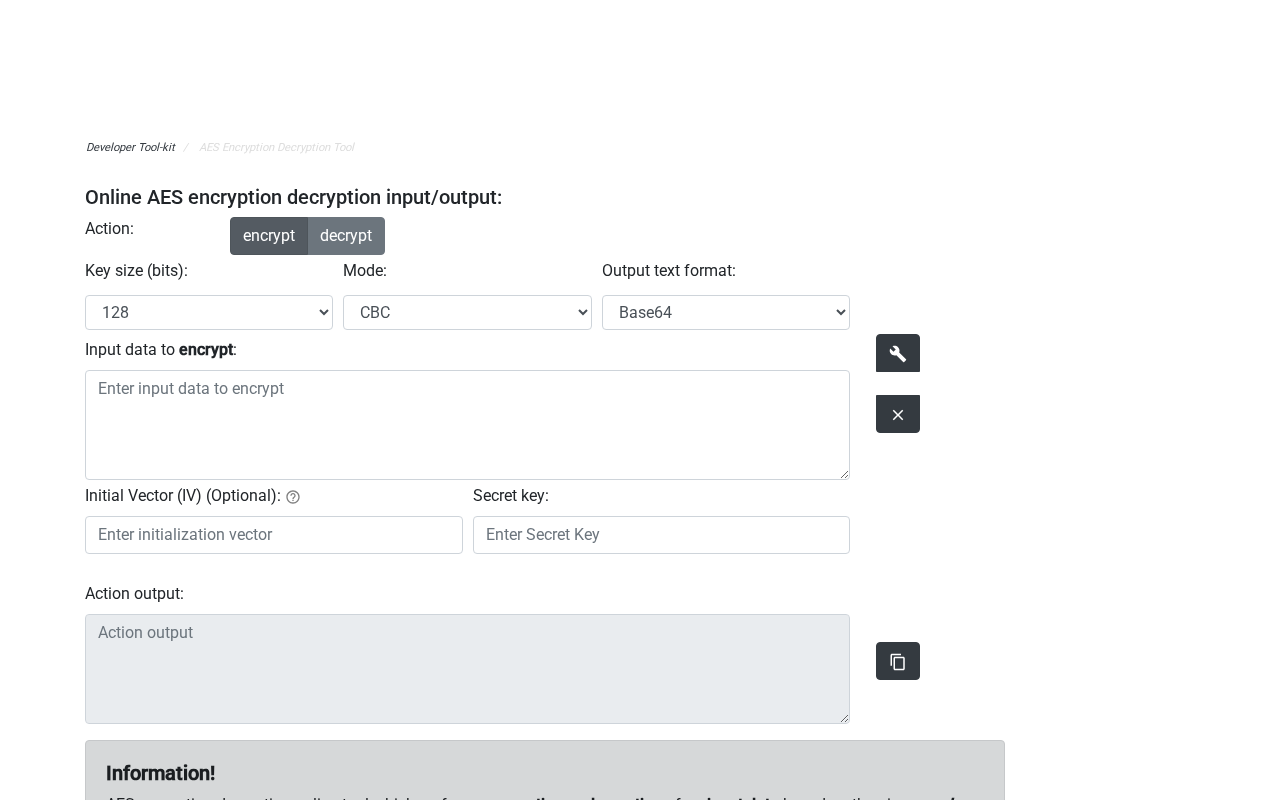Click the wrench icon to run encryption
Image resolution: width=1280 pixels, height=800 pixels.
click(897, 353)
